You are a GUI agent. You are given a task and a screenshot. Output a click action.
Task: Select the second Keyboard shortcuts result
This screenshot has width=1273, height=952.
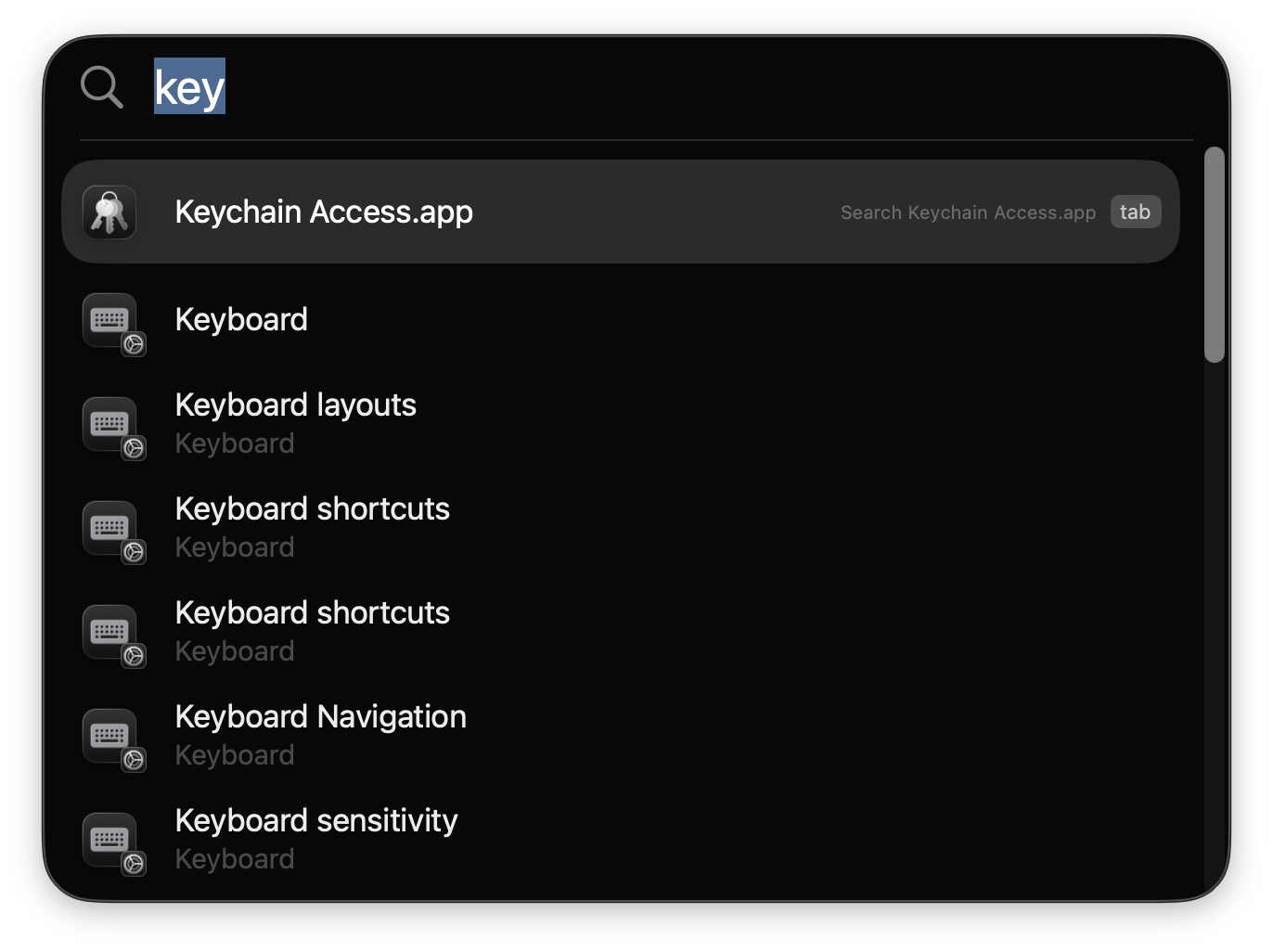pos(312,612)
